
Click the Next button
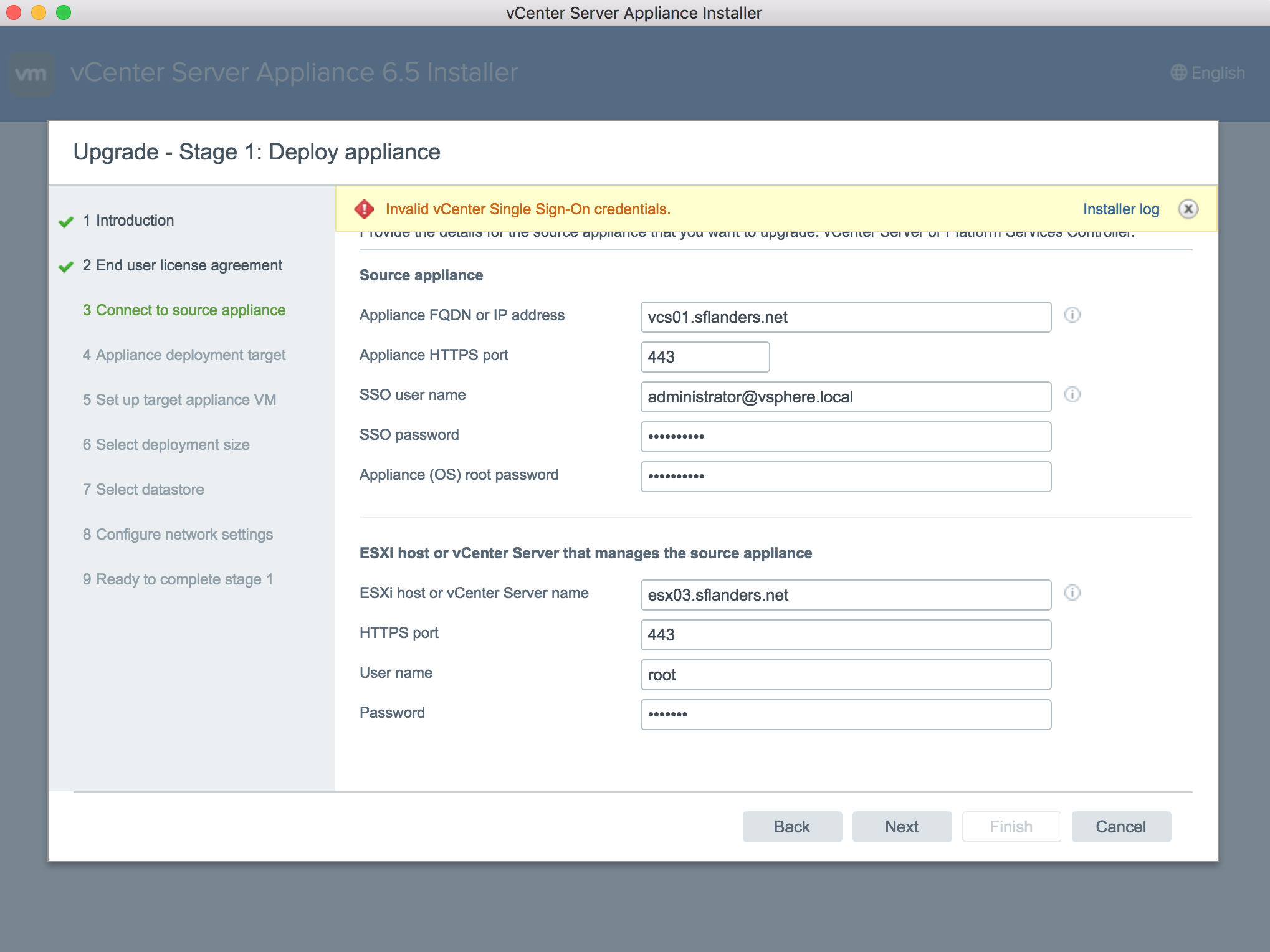901,827
